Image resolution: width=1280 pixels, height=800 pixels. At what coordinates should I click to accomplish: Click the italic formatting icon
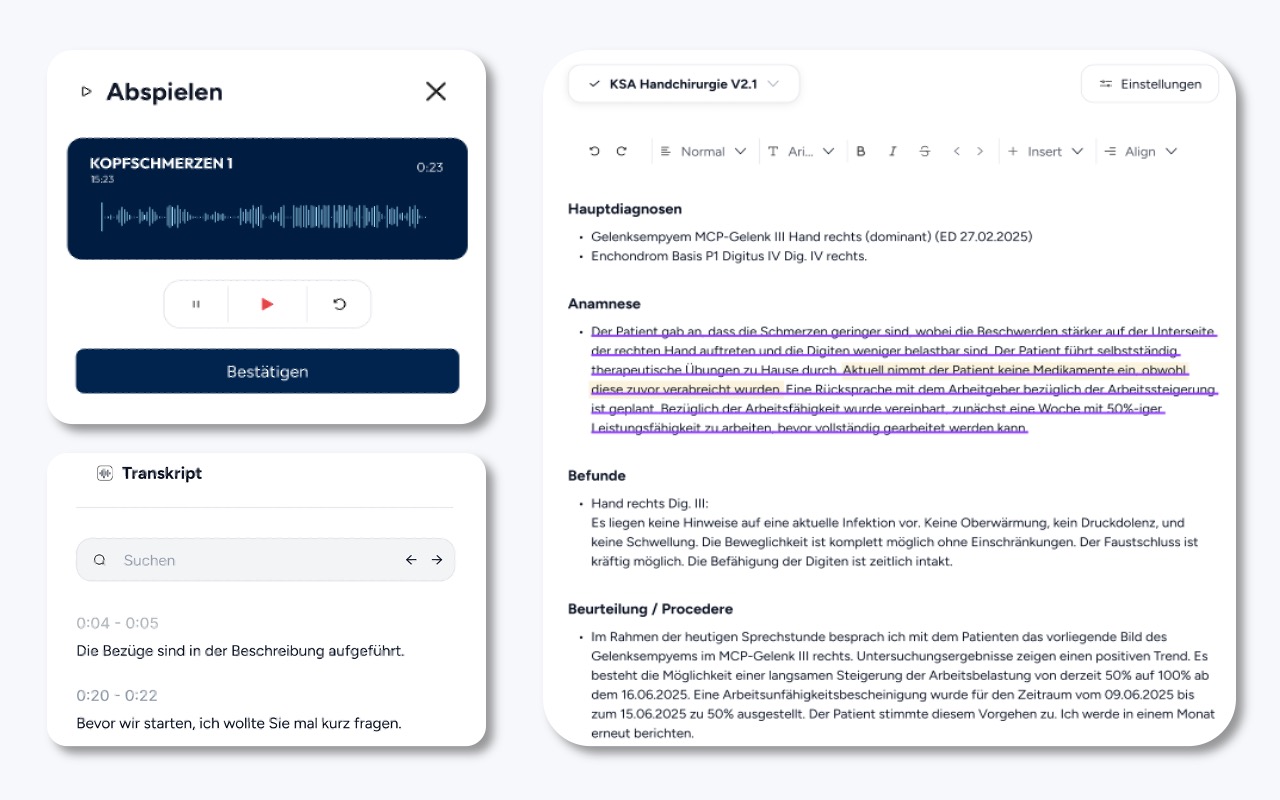tap(892, 150)
